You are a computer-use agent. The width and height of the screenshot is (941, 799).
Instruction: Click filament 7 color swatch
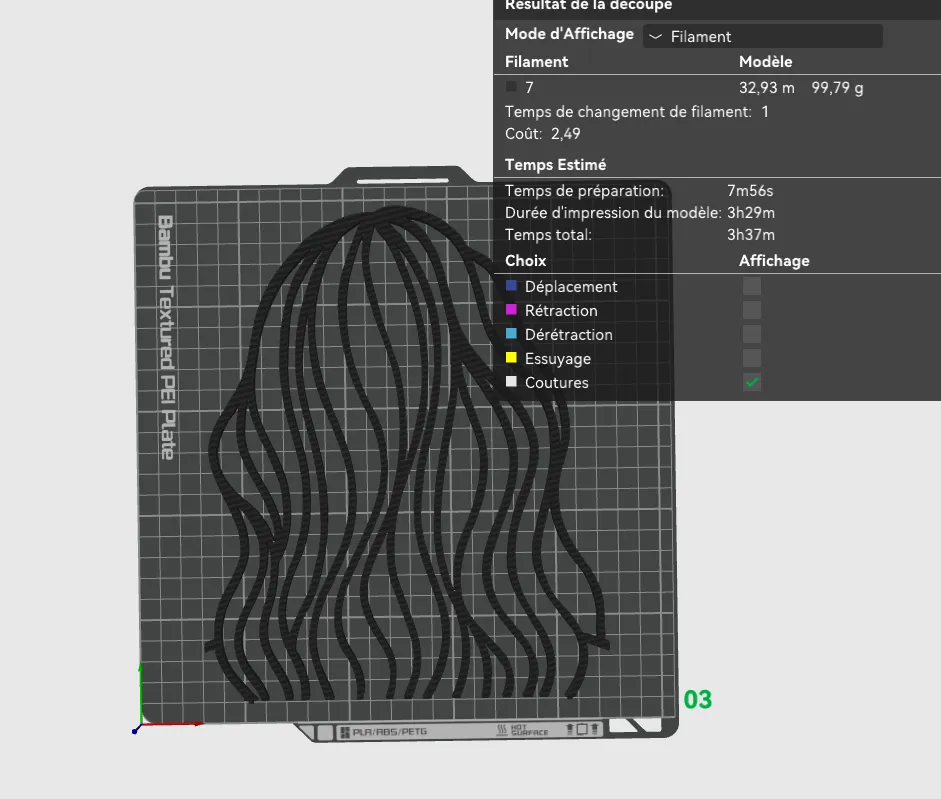point(511,87)
